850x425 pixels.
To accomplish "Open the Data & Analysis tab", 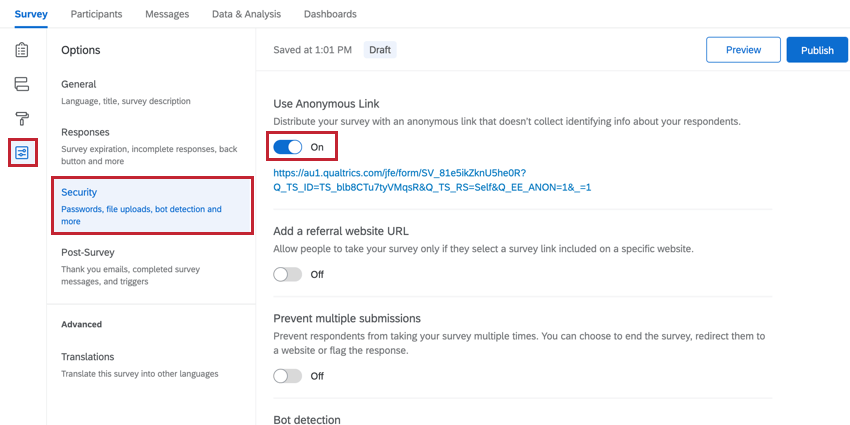I will (x=246, y=14).
